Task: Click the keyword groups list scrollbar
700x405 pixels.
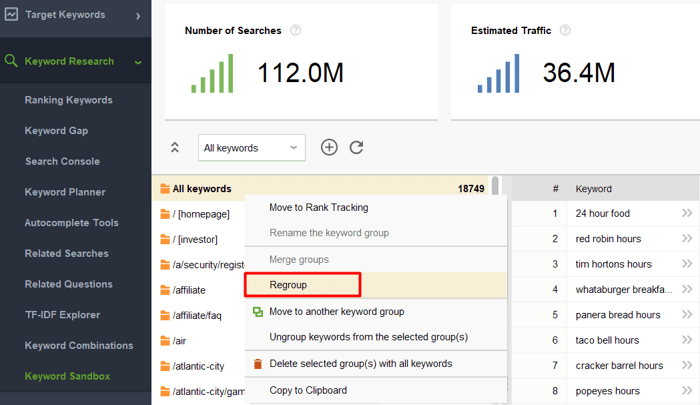Action: pos(495,186)
